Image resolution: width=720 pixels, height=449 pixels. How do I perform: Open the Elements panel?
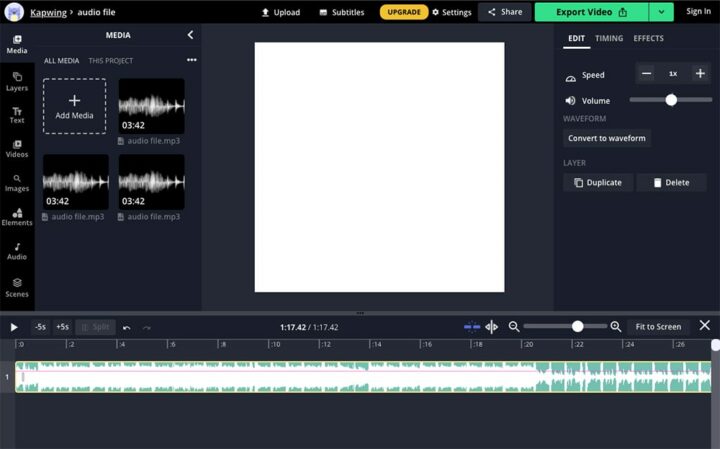tap(17, 217)
